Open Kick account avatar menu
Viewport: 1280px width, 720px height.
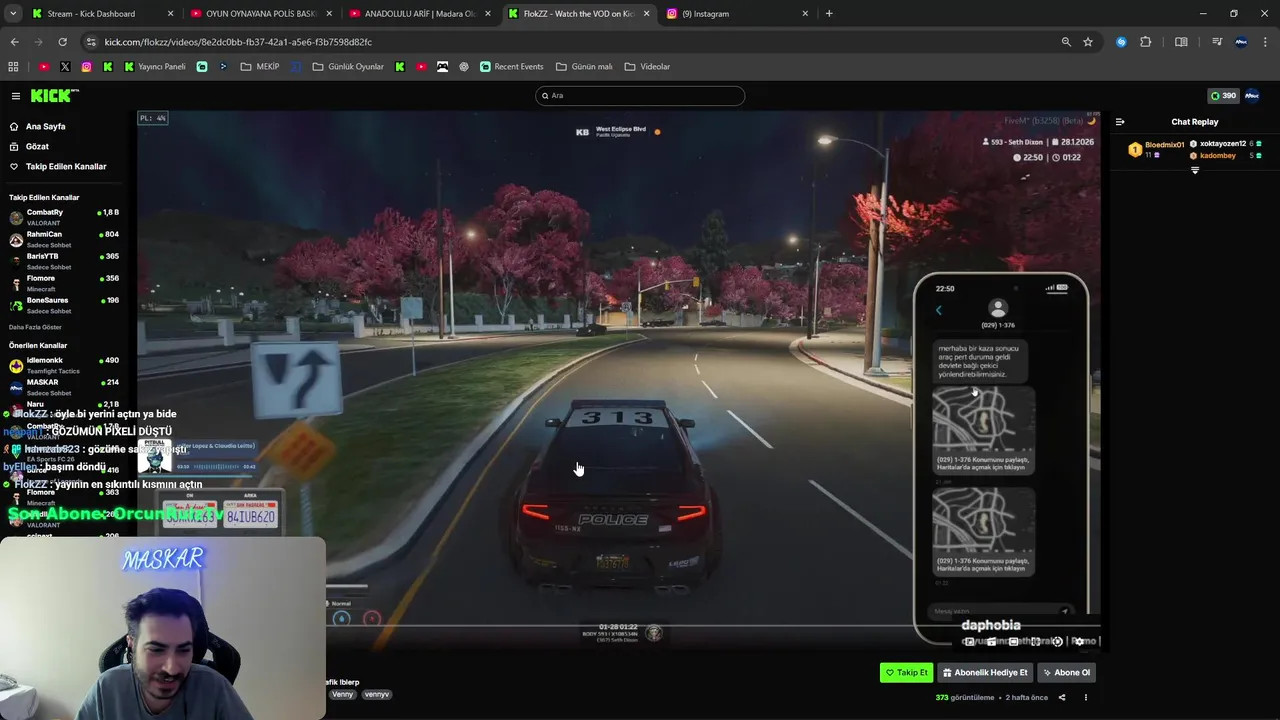pos(1252,96)
